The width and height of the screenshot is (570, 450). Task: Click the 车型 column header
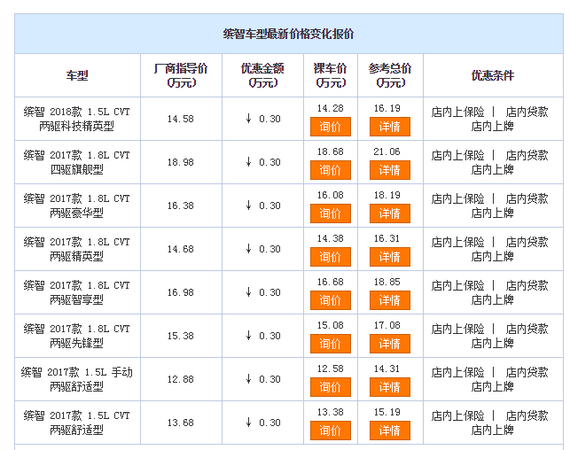(77, 76)
